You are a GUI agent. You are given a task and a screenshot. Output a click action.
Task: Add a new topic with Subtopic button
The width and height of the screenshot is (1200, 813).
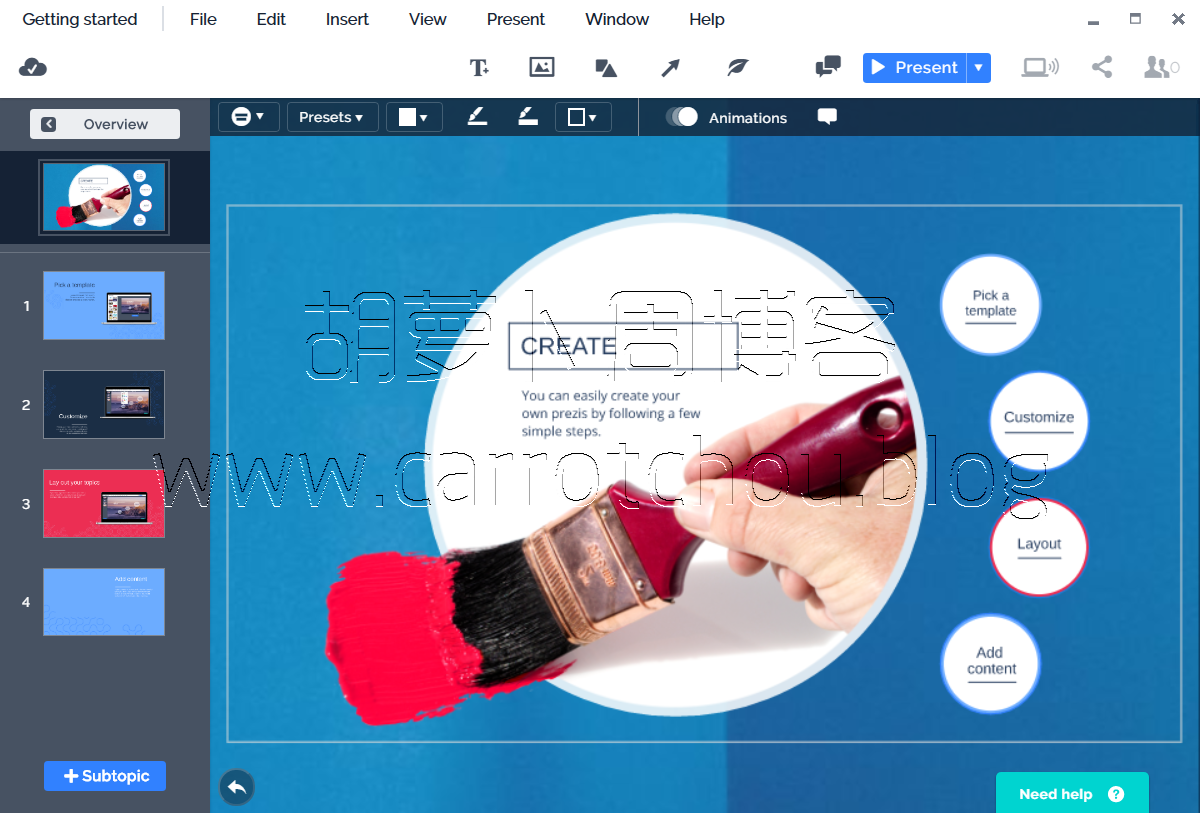[x=105, y=776]
